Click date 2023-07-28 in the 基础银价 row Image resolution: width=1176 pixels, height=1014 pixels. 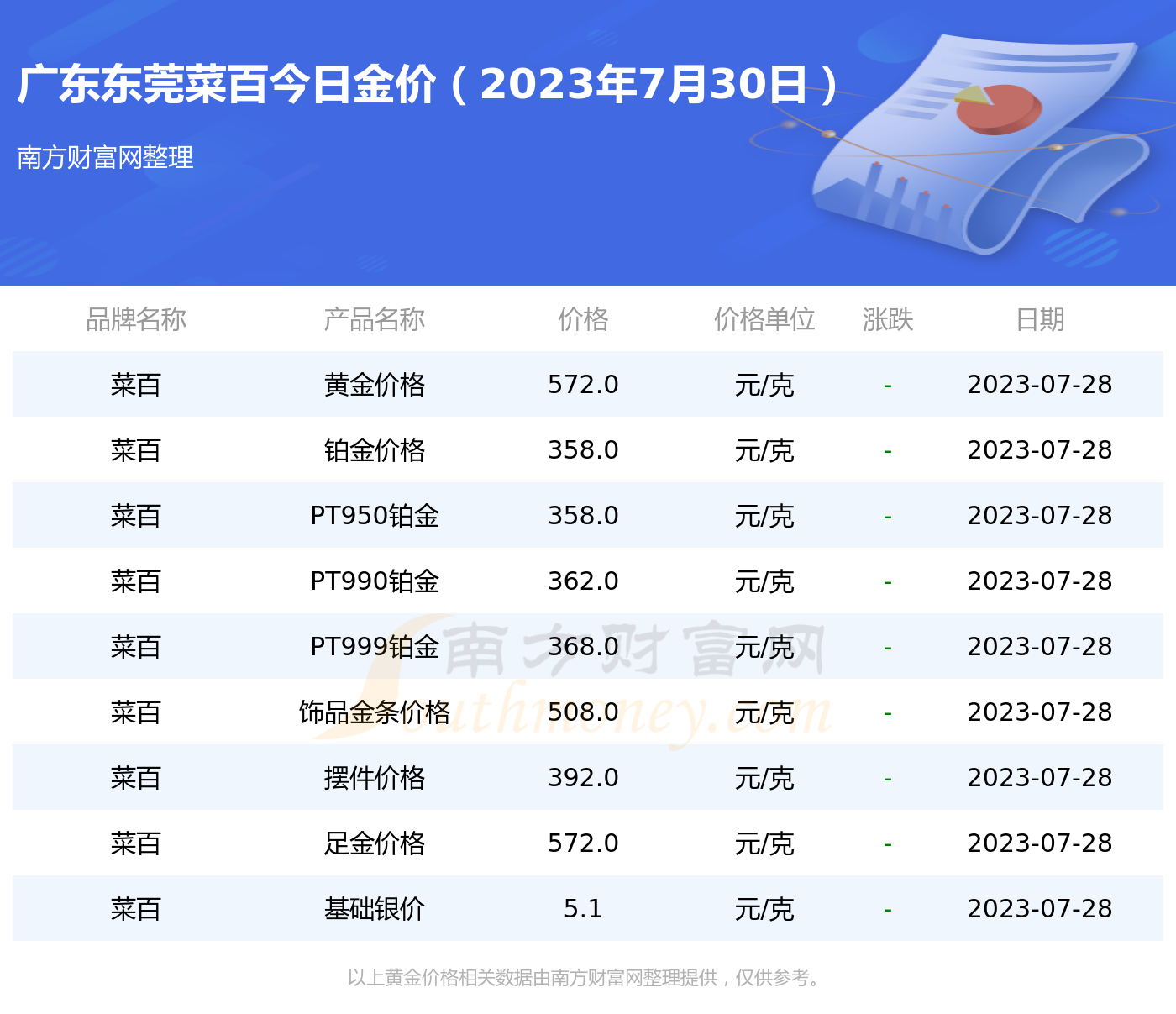pos(1040,909)
